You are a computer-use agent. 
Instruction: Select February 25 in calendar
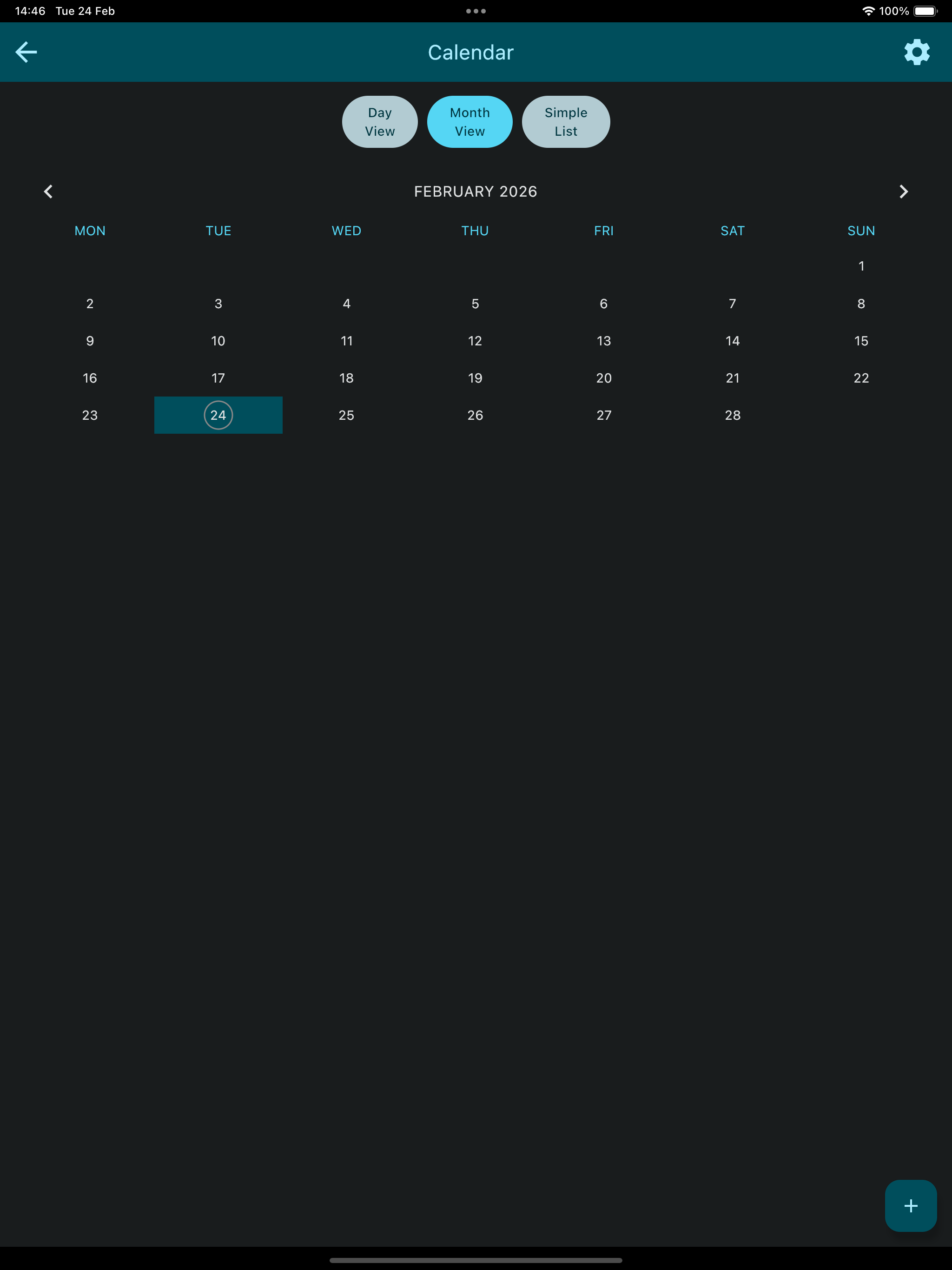point(347,415)
